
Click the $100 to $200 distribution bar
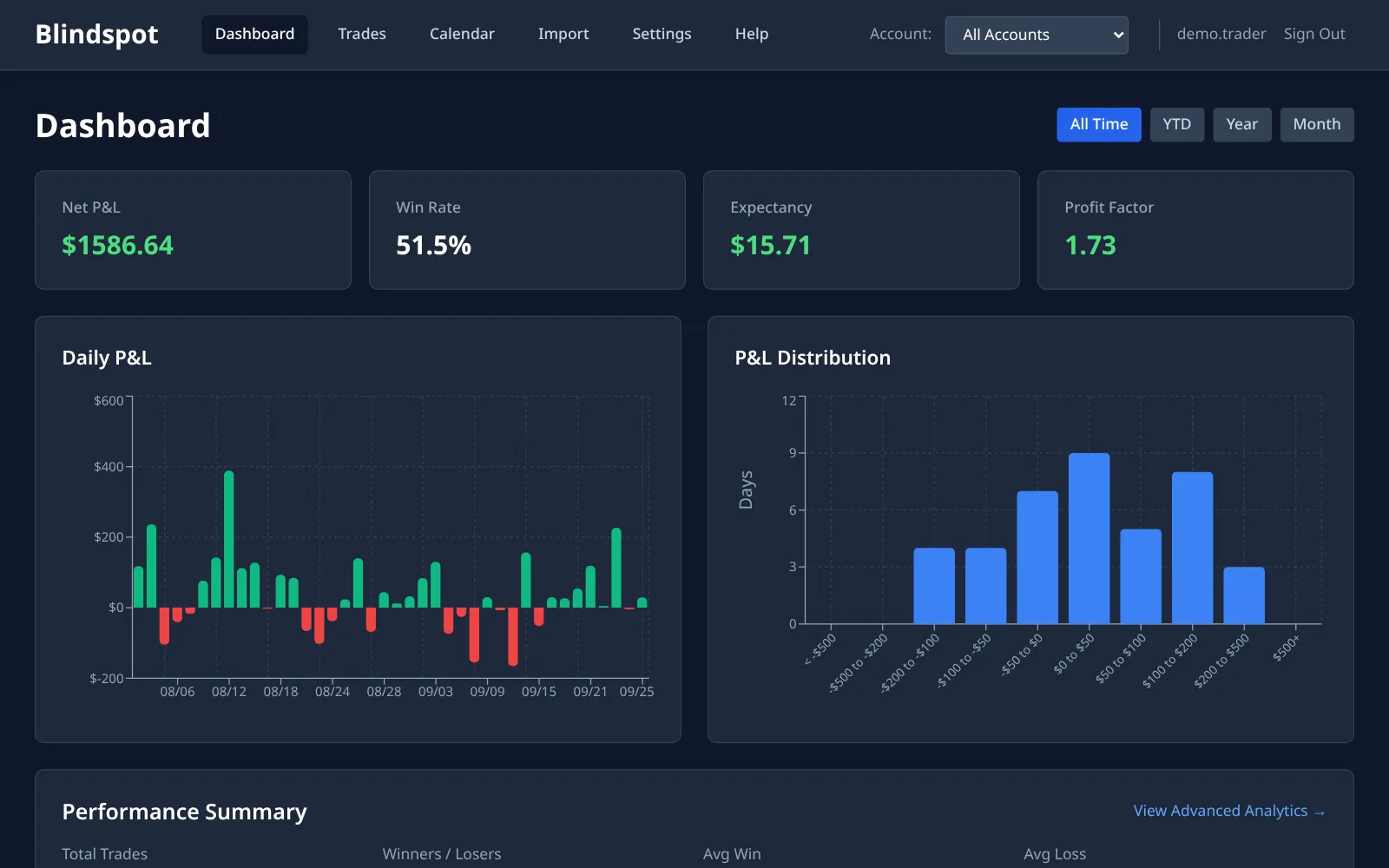coord(1192,548)
